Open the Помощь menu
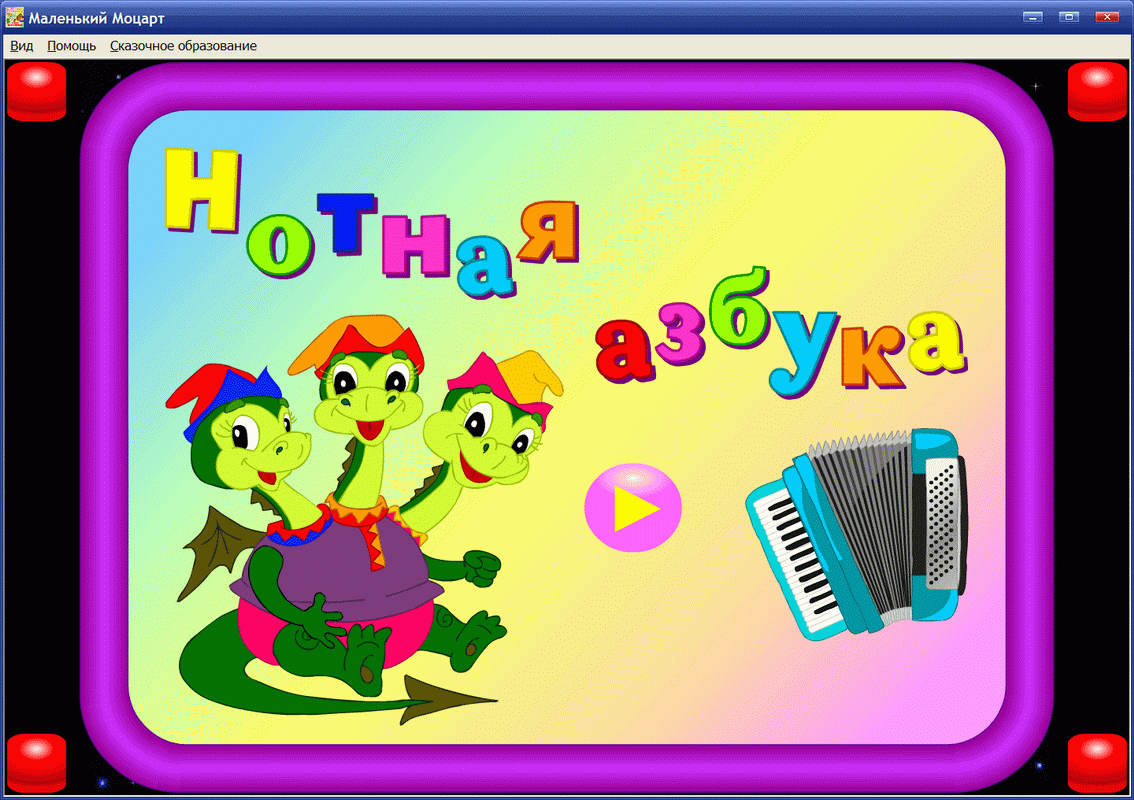 coord(72,46)
